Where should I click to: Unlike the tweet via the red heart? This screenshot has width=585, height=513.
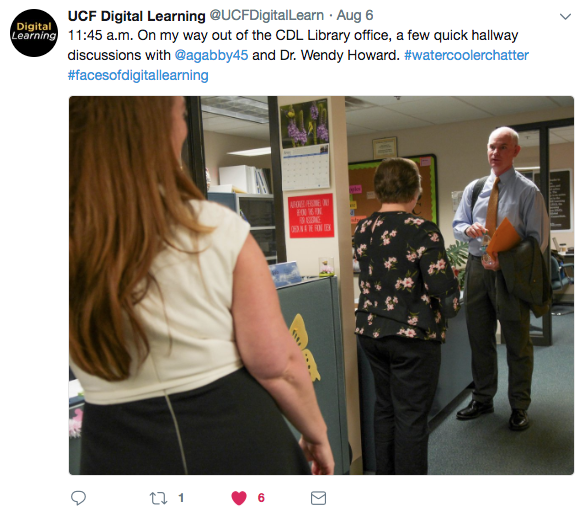(239, 498)
